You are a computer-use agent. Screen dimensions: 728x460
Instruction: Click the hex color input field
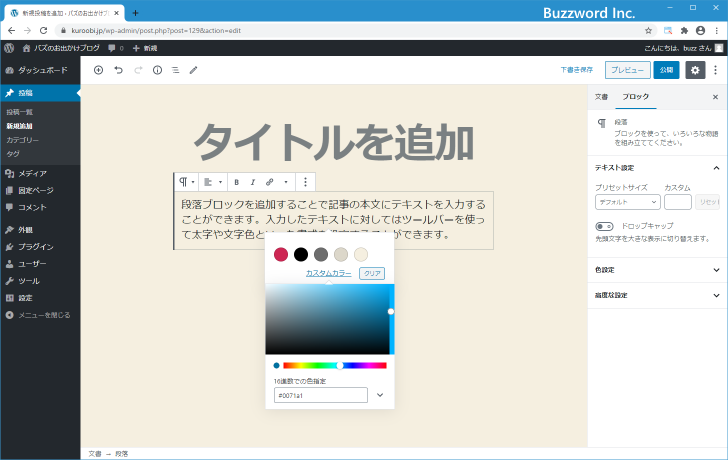point(320,395)
